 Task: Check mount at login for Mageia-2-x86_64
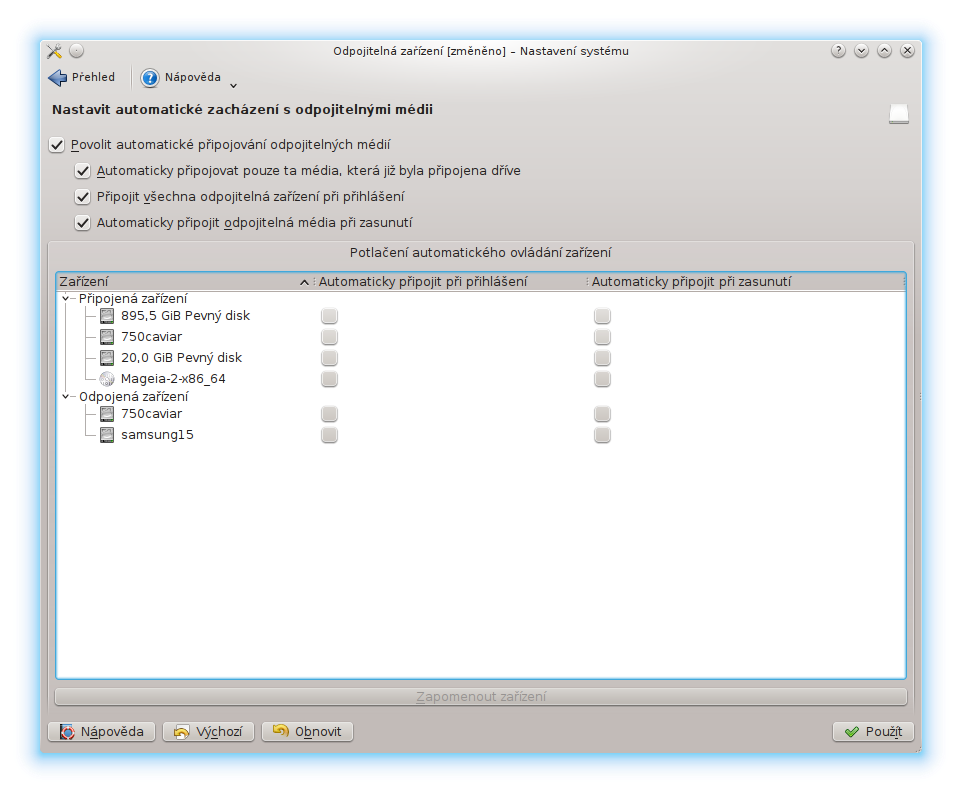pyautogui.click(x=329, y=379)
